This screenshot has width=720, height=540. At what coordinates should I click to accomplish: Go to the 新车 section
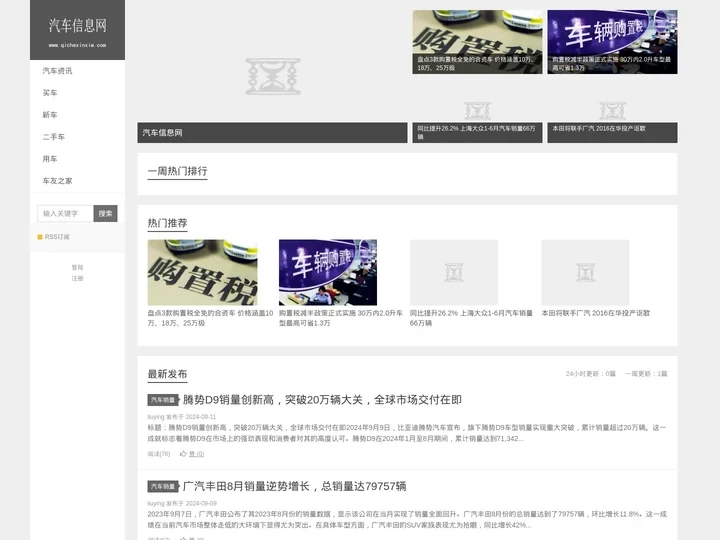pos(50,115)
